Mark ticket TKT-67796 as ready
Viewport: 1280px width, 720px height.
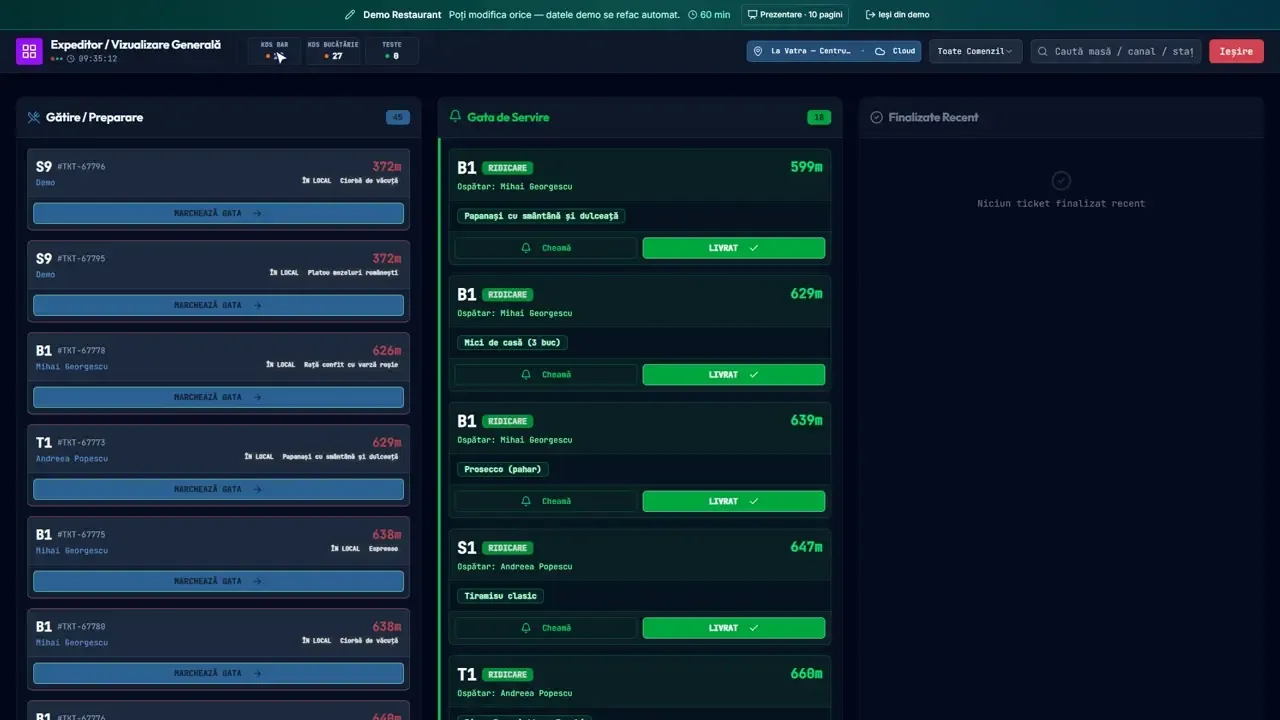pyautogui.click(x=218, y=213)
